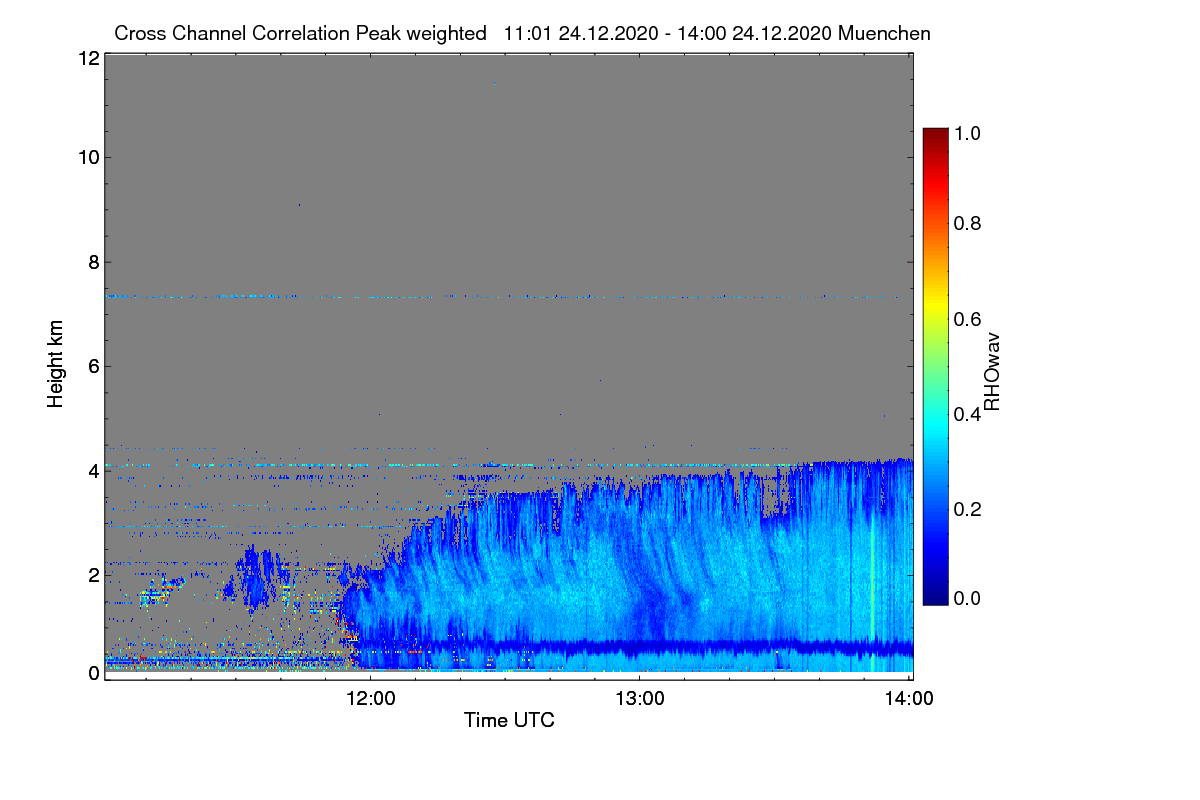The height and width of the screenshot is (800, 1200).
Task: Click the 'Height km' axis label
Action: tap(57, 364)
